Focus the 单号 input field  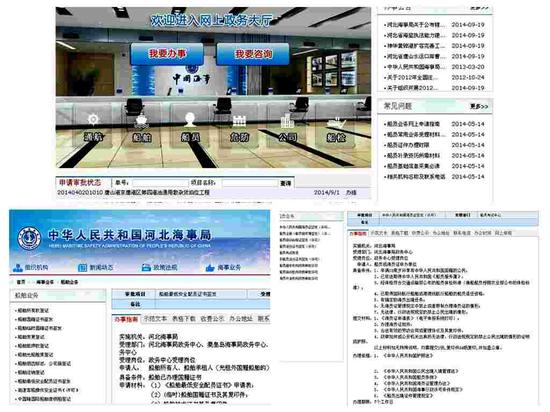(x=160, y=183)
